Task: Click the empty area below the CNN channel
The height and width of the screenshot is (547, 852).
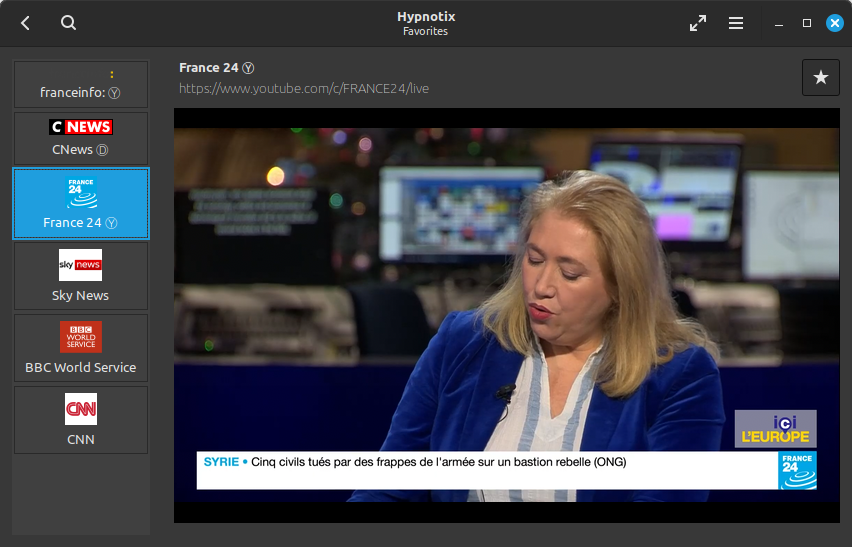Action: (x=81, y=494)
